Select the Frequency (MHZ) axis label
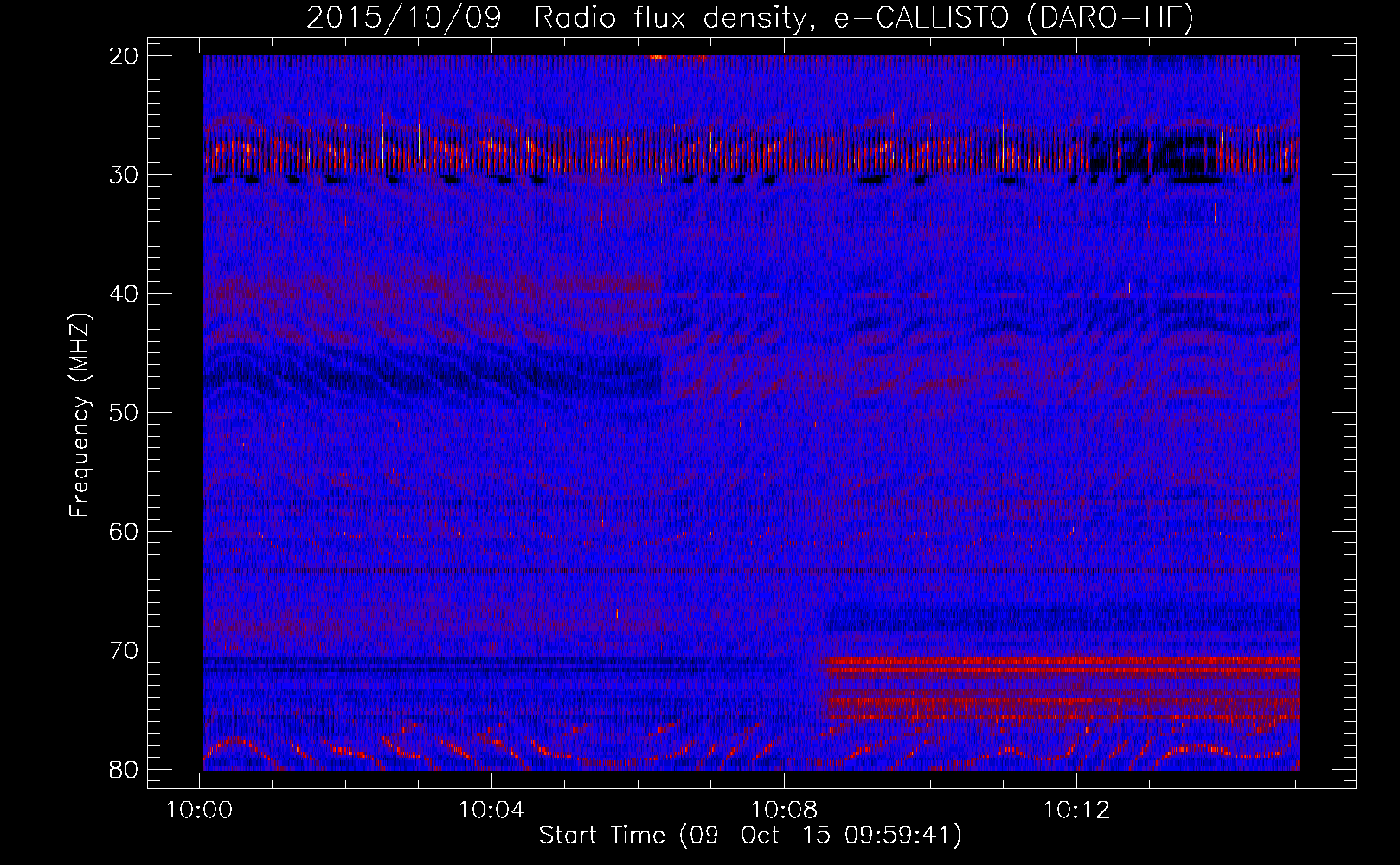1400x865 pixels. point(80,414)
